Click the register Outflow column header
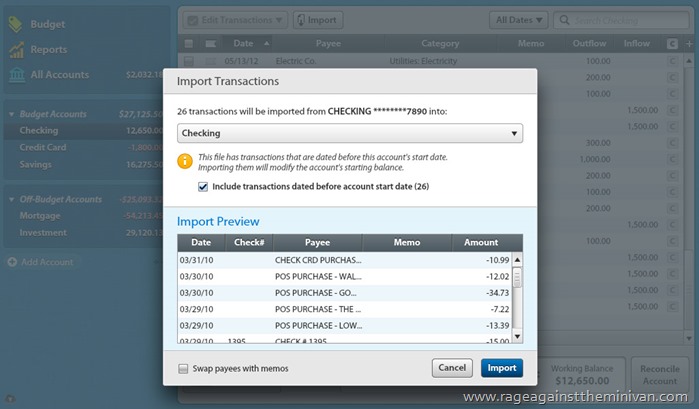This screenshot has width=699, height=409. click(x=589, y=43)
